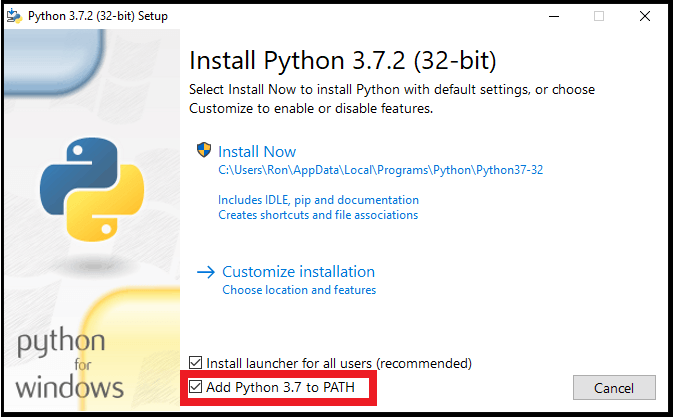Click the large Python logo on left panel
This screenshot has width=674, height=419.
click(x=85, y=192)
